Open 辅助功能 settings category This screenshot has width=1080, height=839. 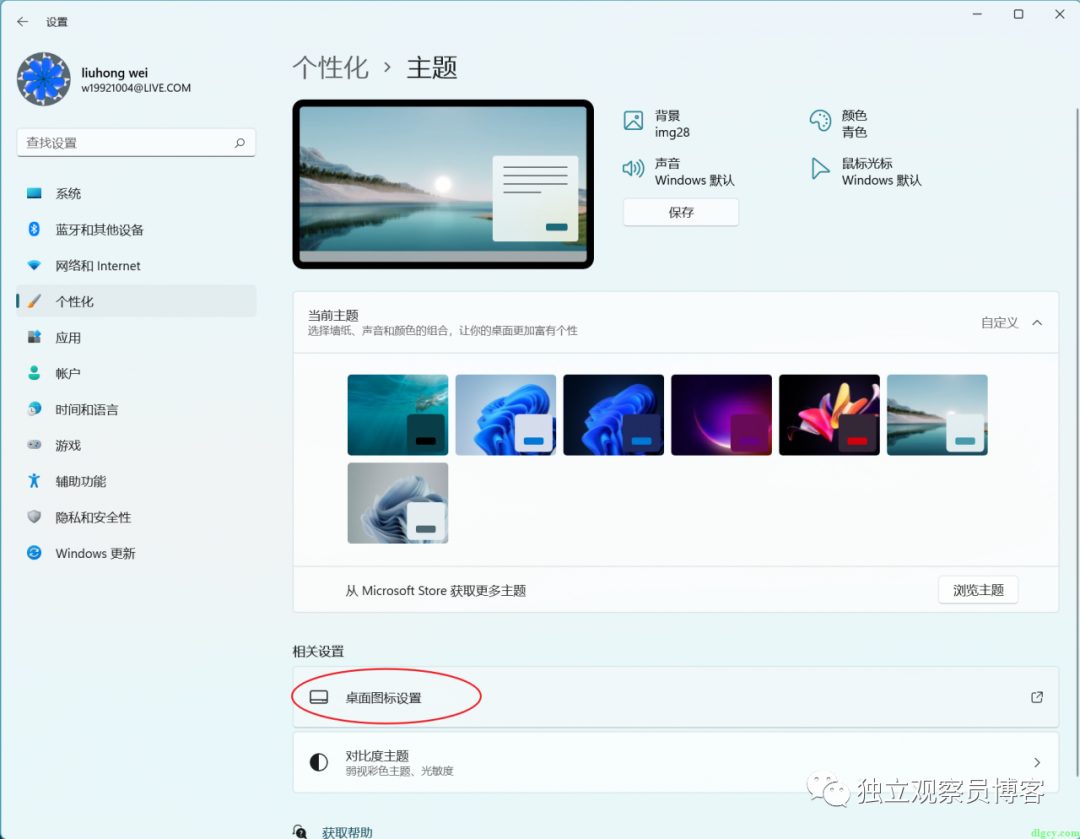[x=136, y=481]
